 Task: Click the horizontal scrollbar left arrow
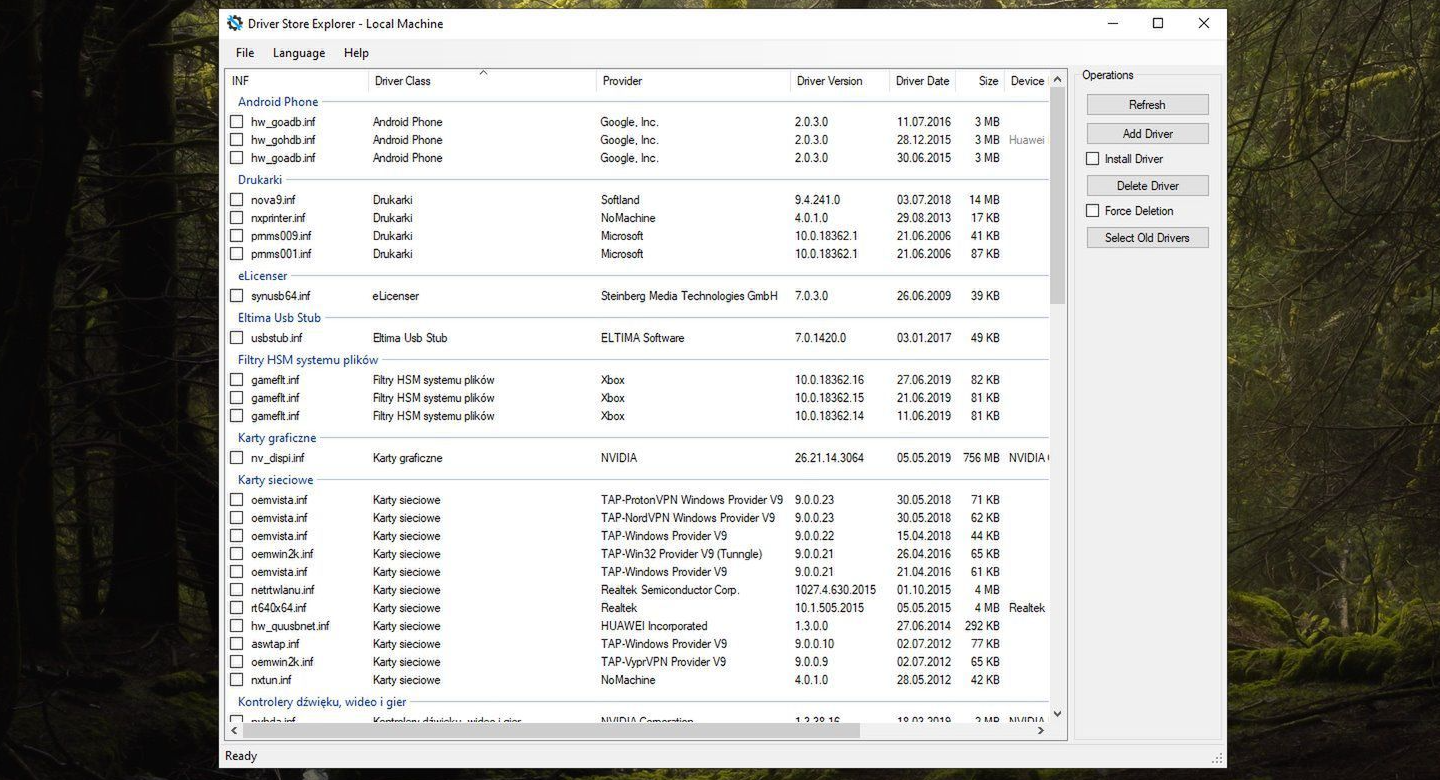pos(236,731)
